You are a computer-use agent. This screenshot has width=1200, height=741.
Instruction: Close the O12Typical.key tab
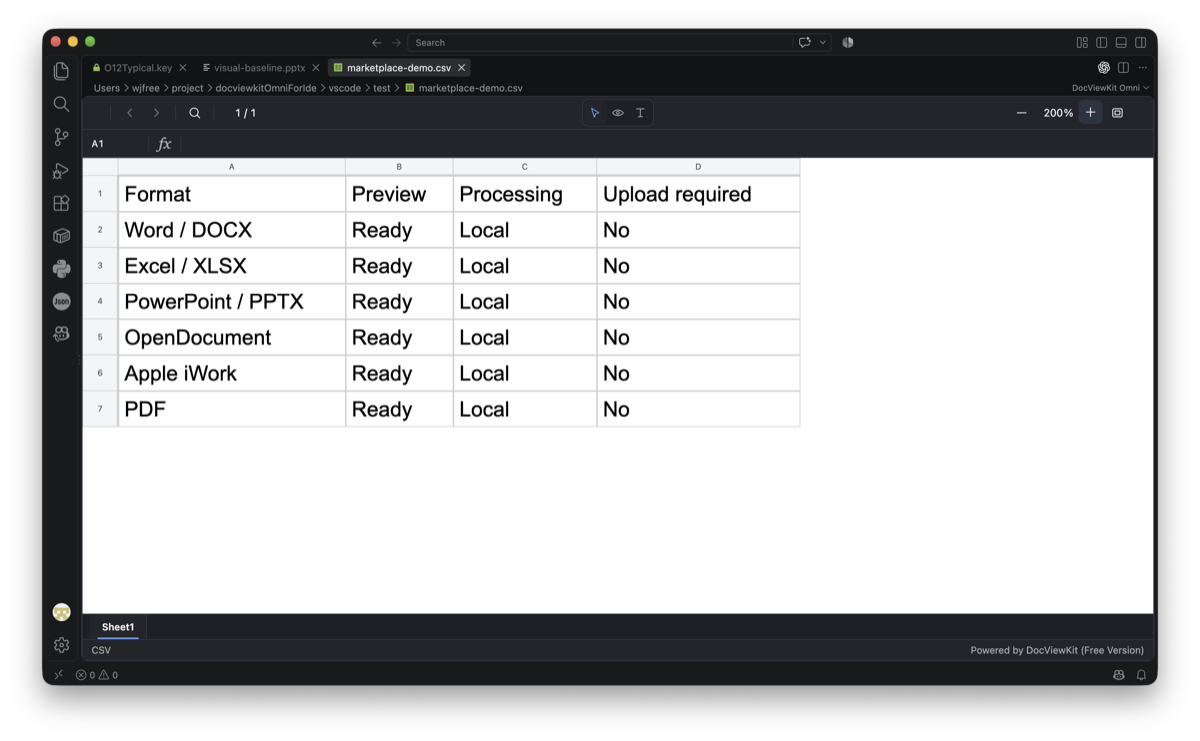click(x=183, y=68)
